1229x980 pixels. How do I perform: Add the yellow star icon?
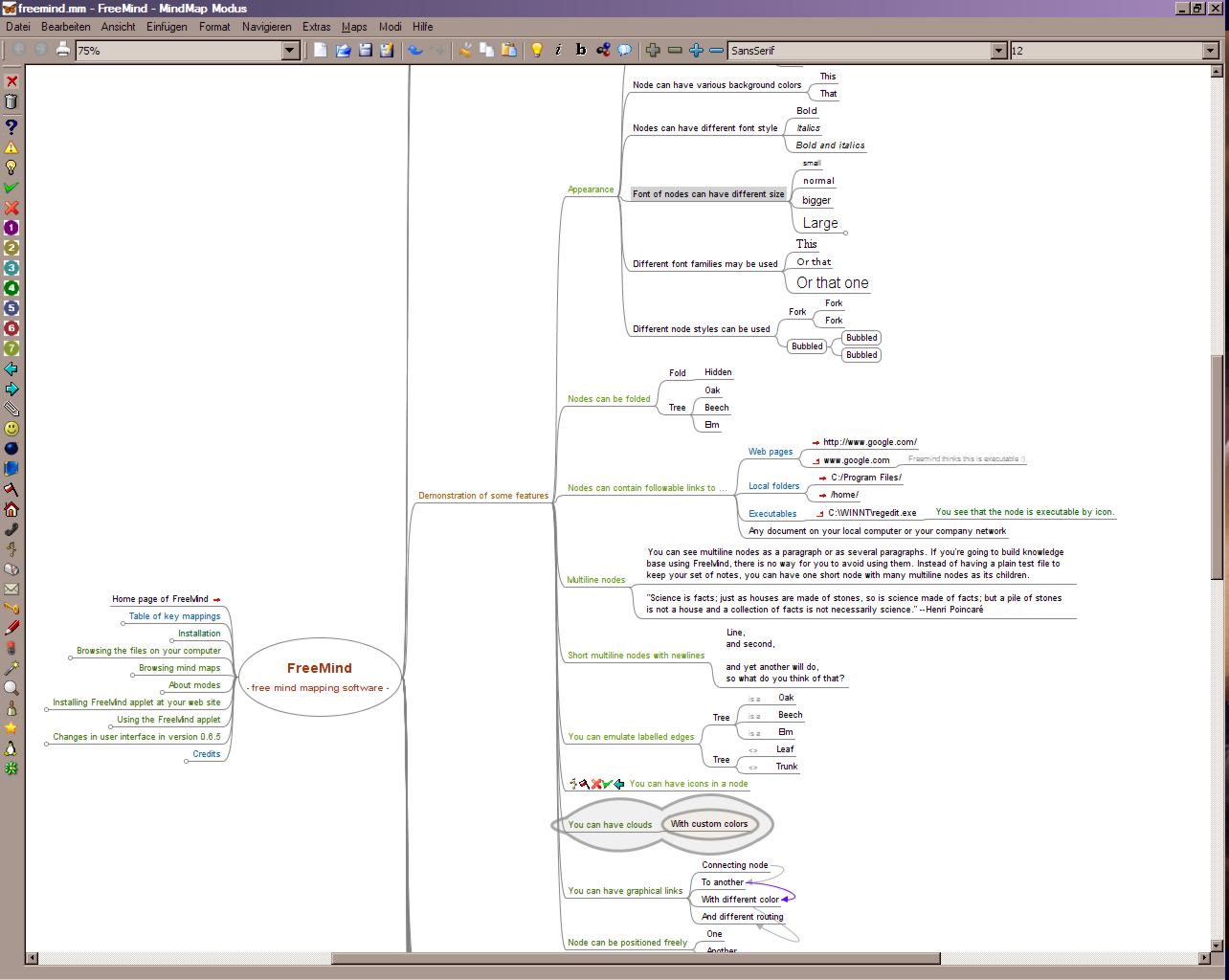click(11, 728)
